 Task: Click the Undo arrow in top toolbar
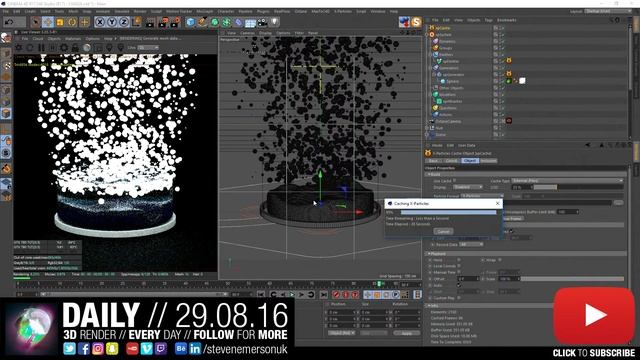(9, 22)
